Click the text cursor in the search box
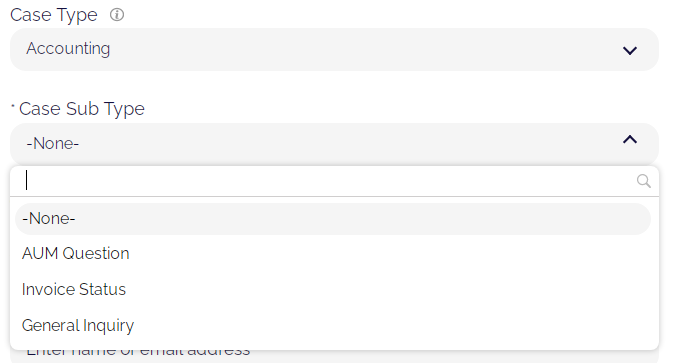The height and width of the screenshot is (363, 679). click(26, 180)
